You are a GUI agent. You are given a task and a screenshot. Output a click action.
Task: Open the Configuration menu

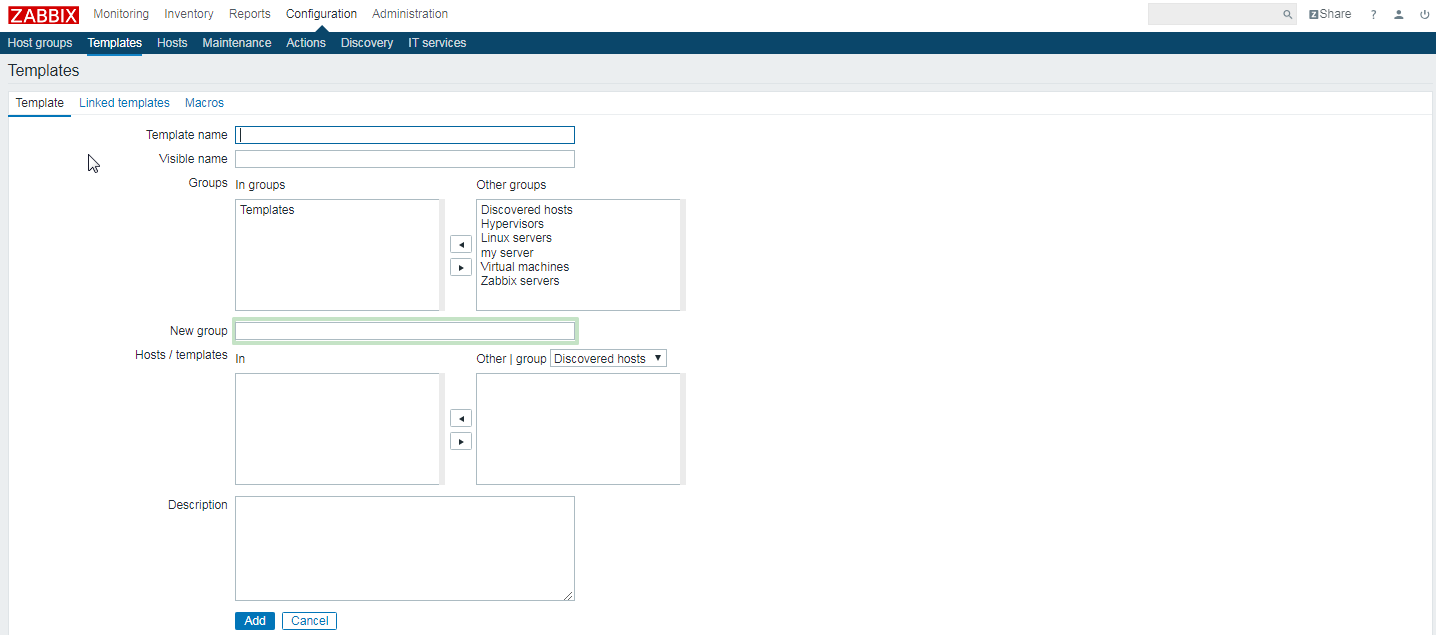pos(321,14)
